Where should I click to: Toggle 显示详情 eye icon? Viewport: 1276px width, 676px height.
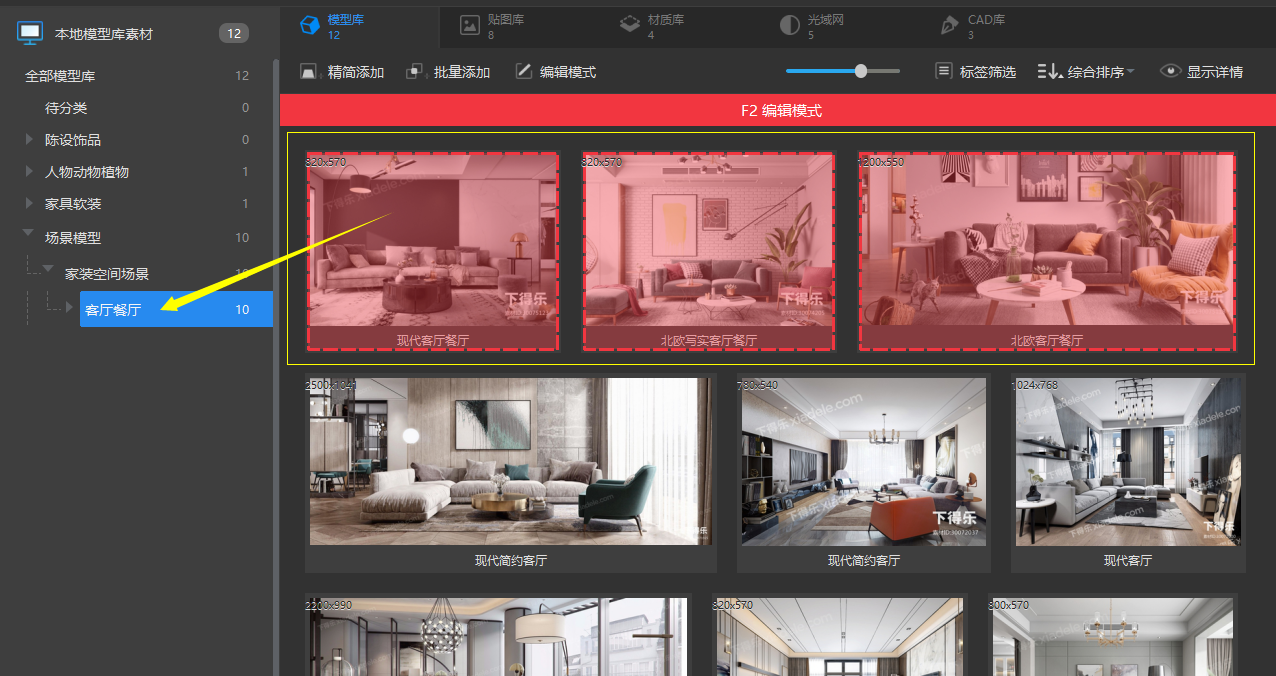point(1170,72)
